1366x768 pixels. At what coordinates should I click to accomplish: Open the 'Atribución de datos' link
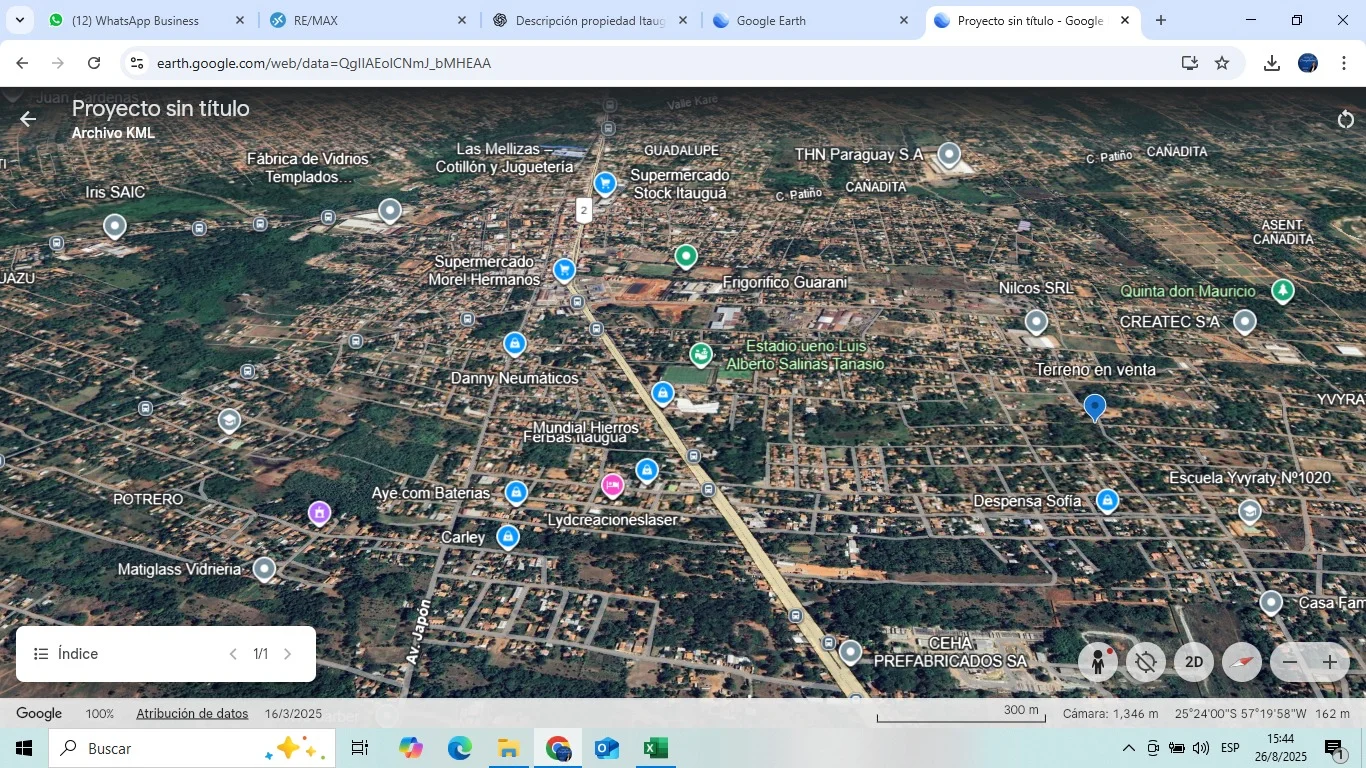click(192, 713)
